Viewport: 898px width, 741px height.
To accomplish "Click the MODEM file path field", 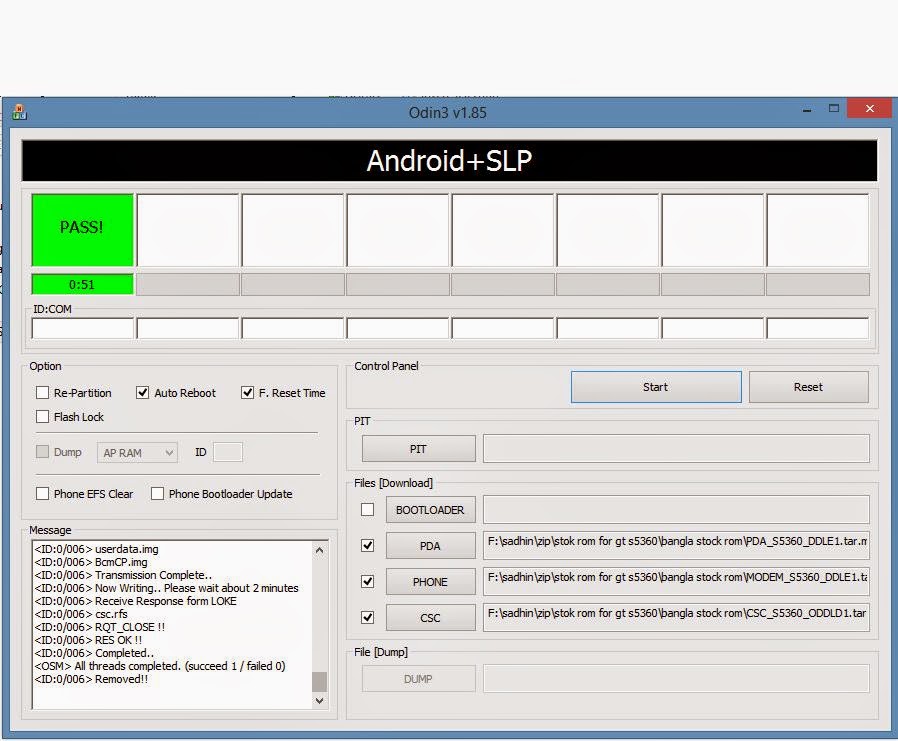I will coord(676,582).
